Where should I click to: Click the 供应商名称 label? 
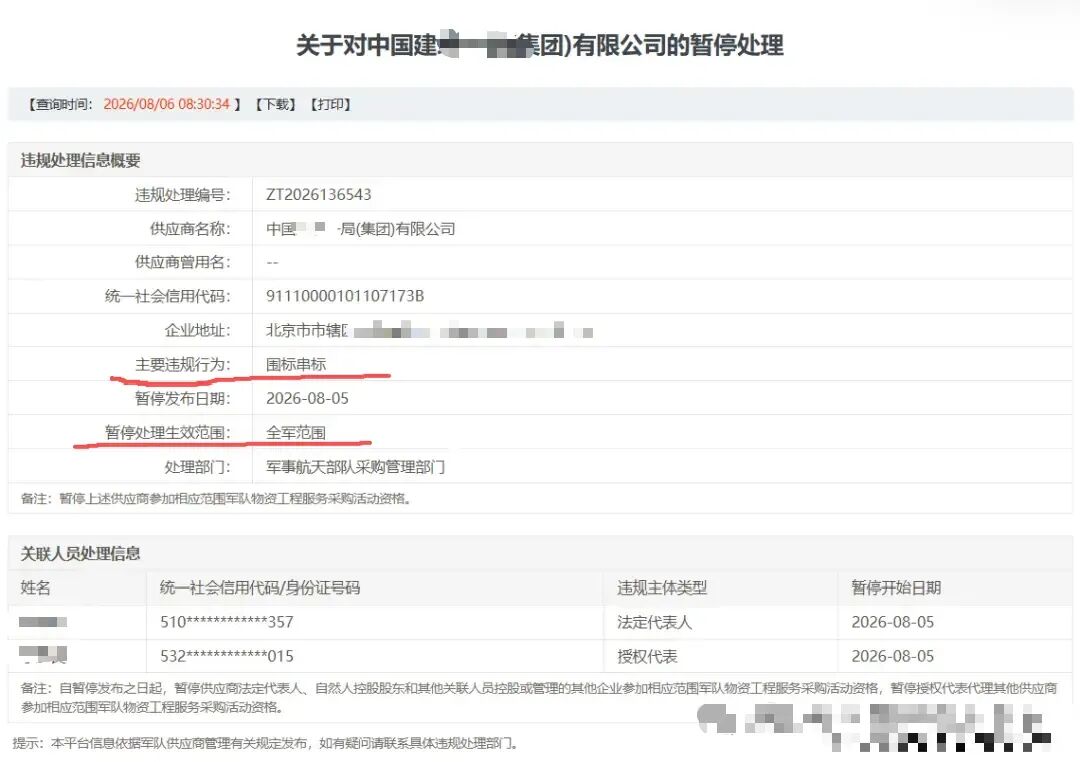point(190,229)
